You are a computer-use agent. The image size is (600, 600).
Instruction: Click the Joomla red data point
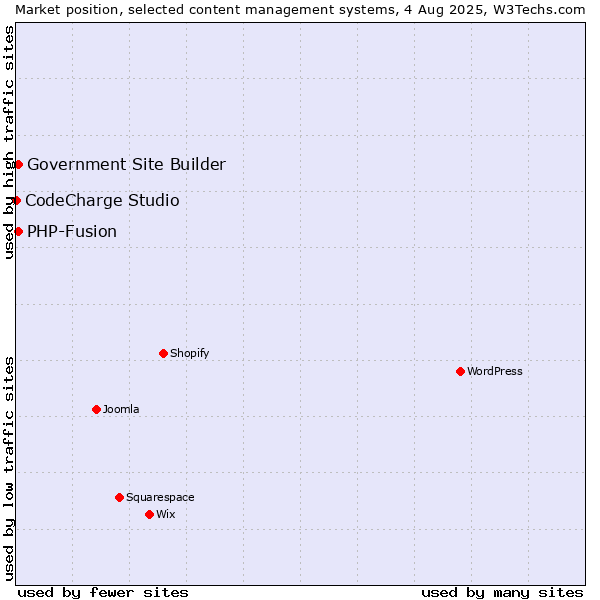(x=96, y=409)
